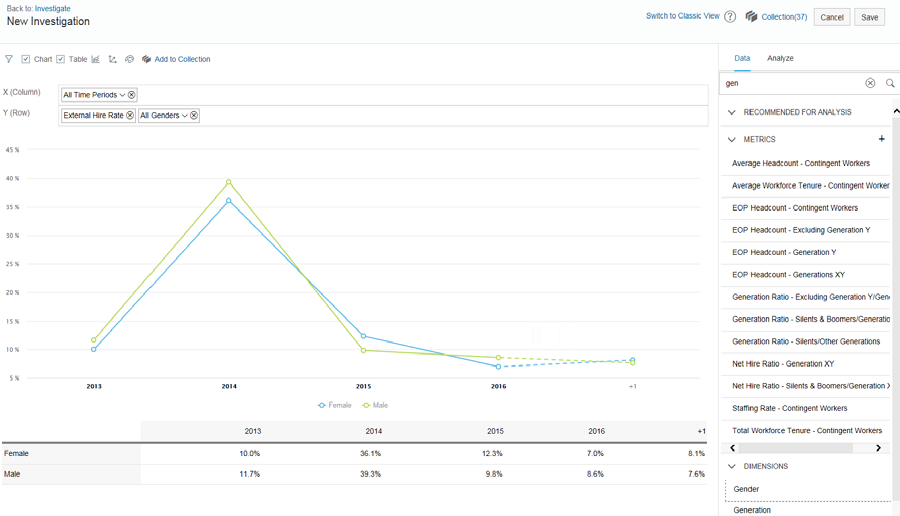Click the Female 2016 data point
900x516 pixels.
(498, 366)
